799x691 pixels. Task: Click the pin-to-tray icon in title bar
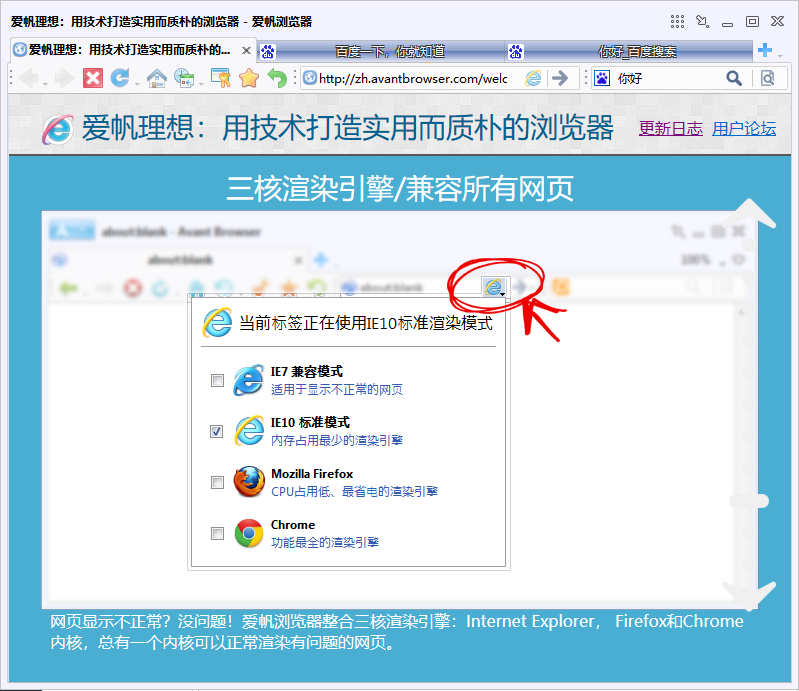coord(703,21)
